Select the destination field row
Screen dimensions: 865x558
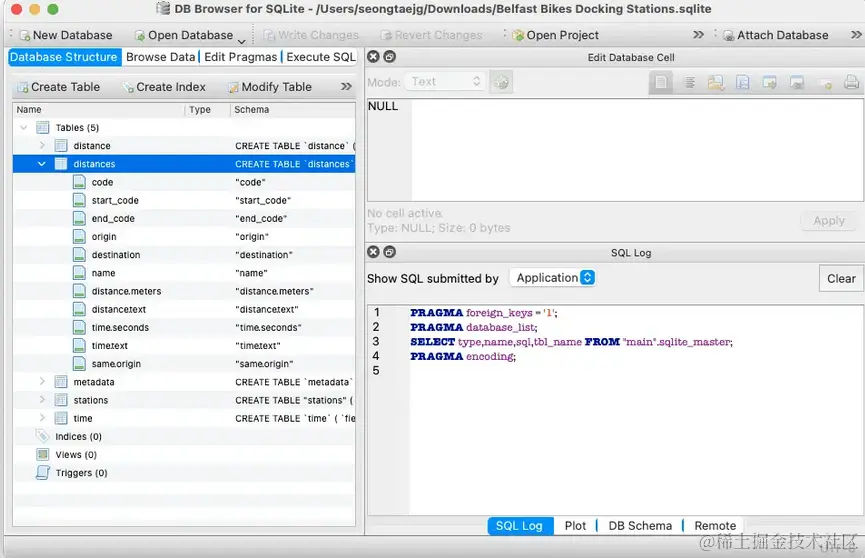point(184,255)
